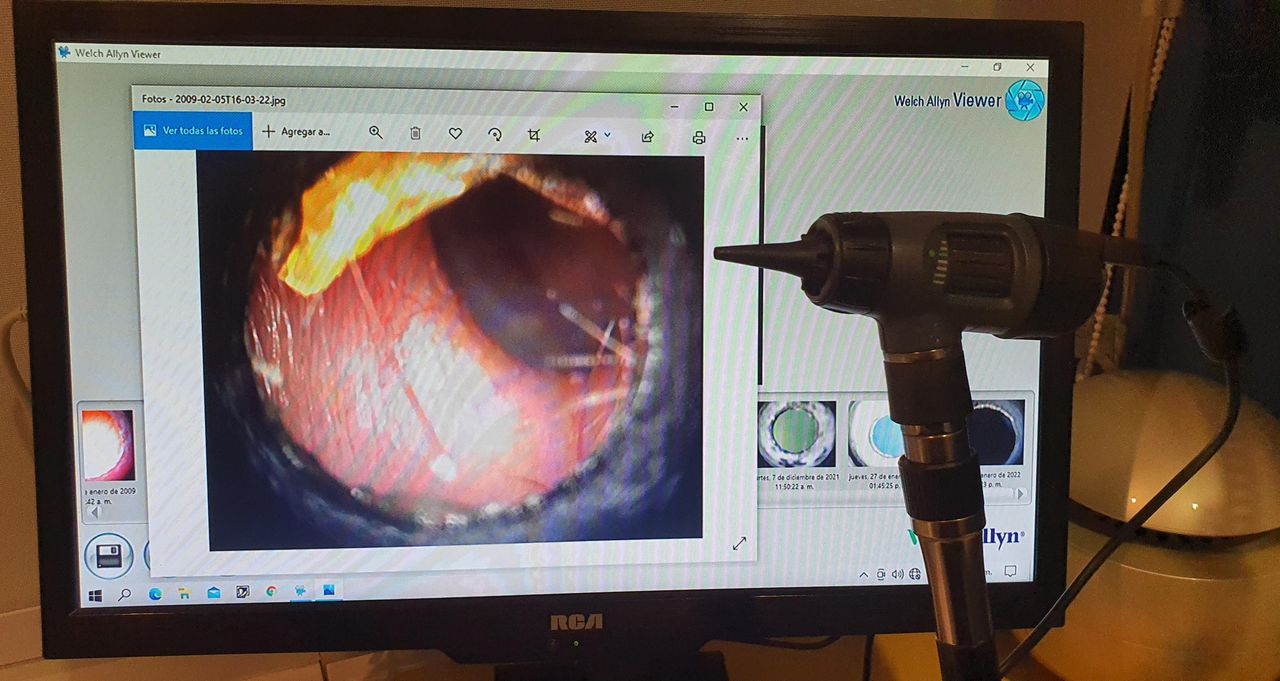The image size is (1280, 681).
Task: Click the save floppy disk button
Action: pos(108,556)
